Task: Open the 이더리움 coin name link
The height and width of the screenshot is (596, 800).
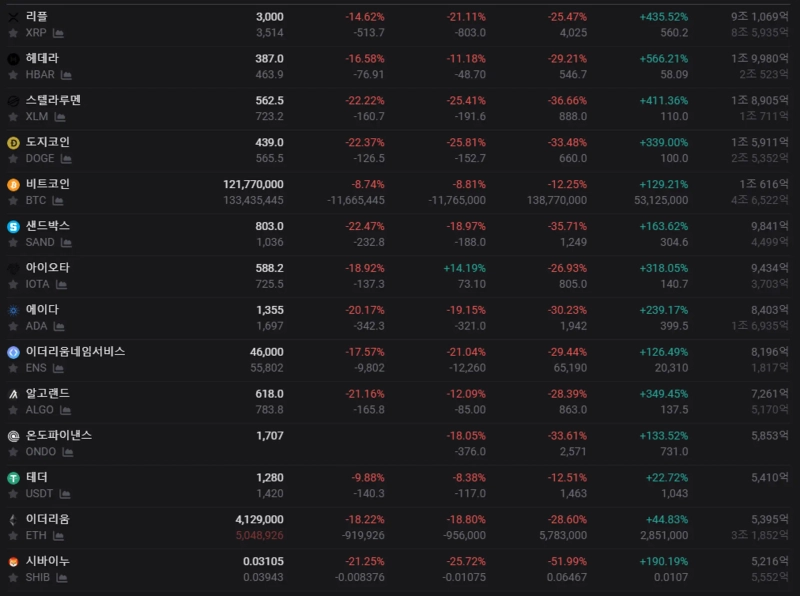Action: [x=47, y=519]
